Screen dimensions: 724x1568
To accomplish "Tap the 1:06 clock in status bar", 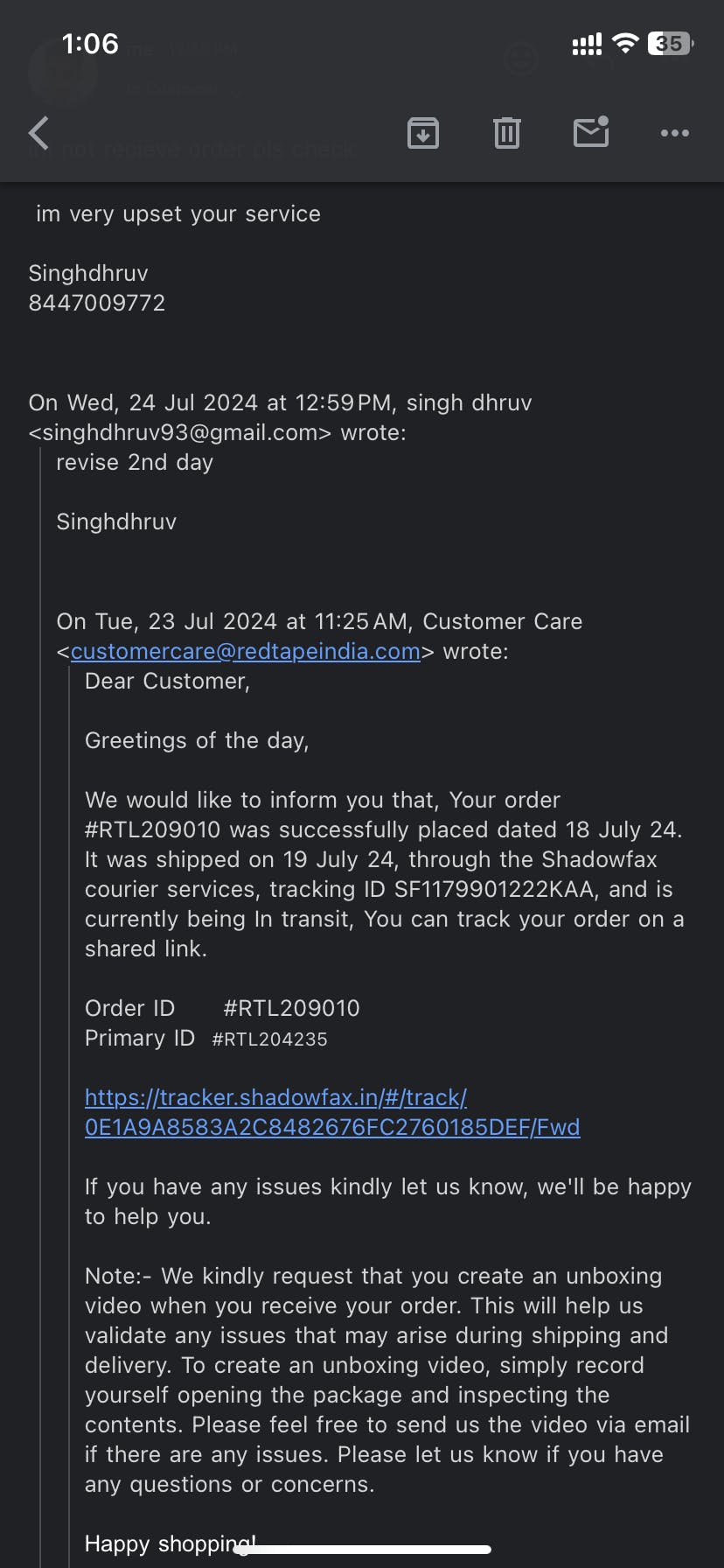I will (x=90, y=44).
